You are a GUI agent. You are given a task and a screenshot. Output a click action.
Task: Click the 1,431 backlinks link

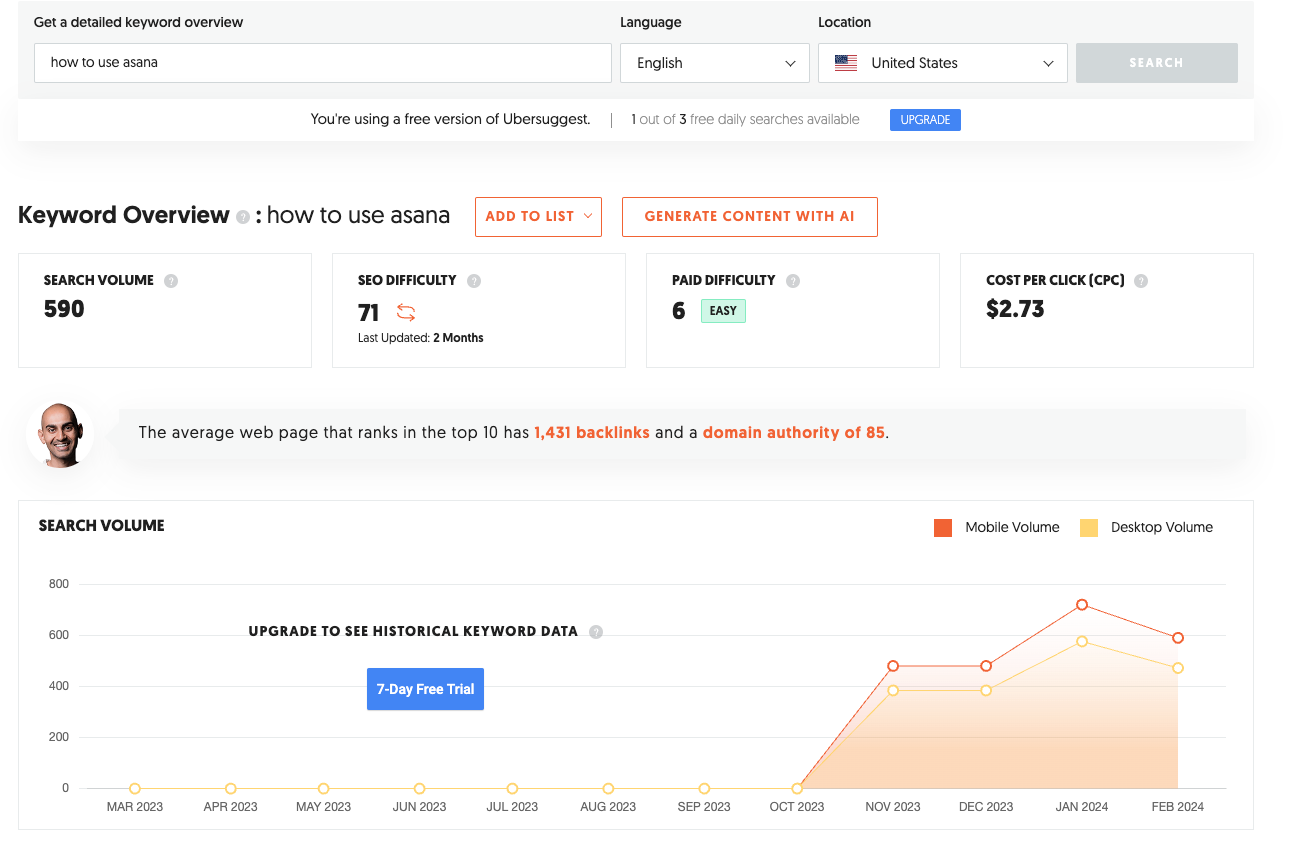tap(592, 433)
